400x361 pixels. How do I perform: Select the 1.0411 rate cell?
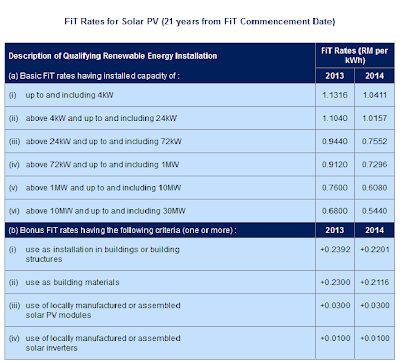[x=375, y=95]
